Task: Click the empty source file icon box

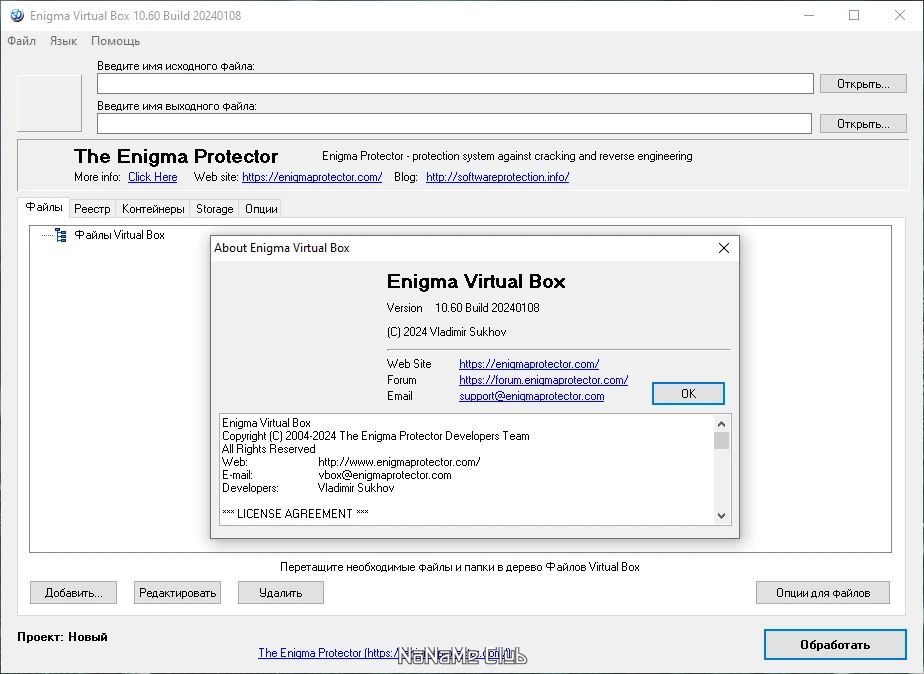Action: pyautogui.click(x=49, y=103)
